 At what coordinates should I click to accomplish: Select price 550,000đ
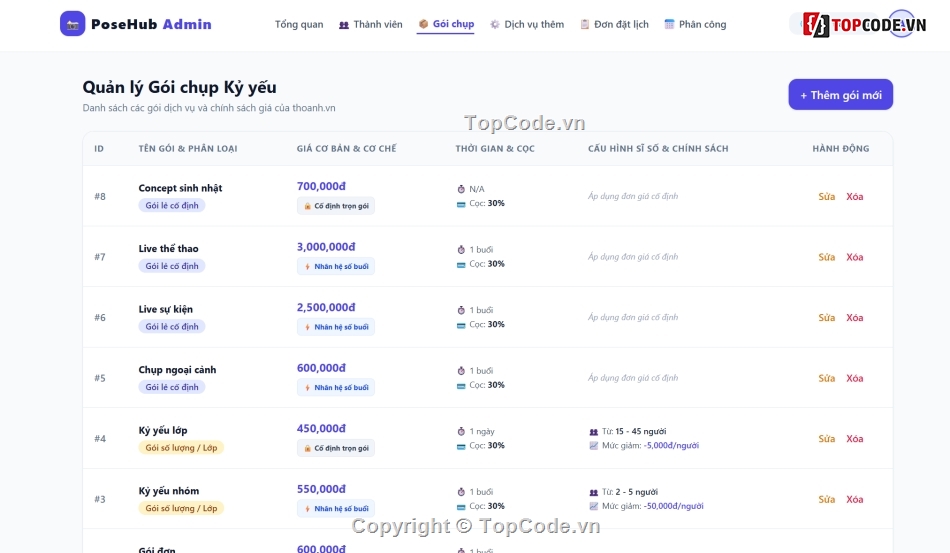[x=321, y=489]
